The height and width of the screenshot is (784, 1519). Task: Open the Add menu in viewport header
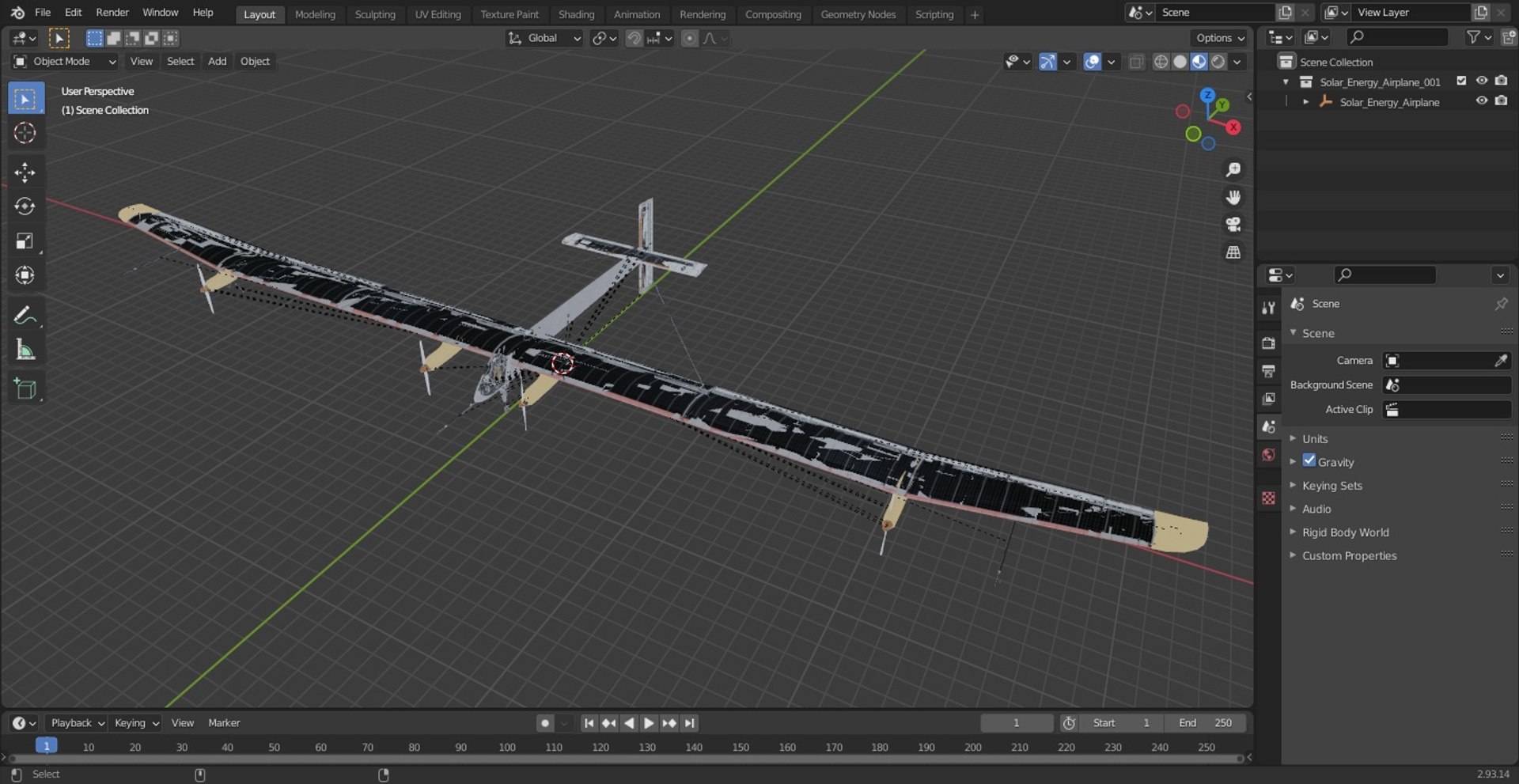coord(217,61)
